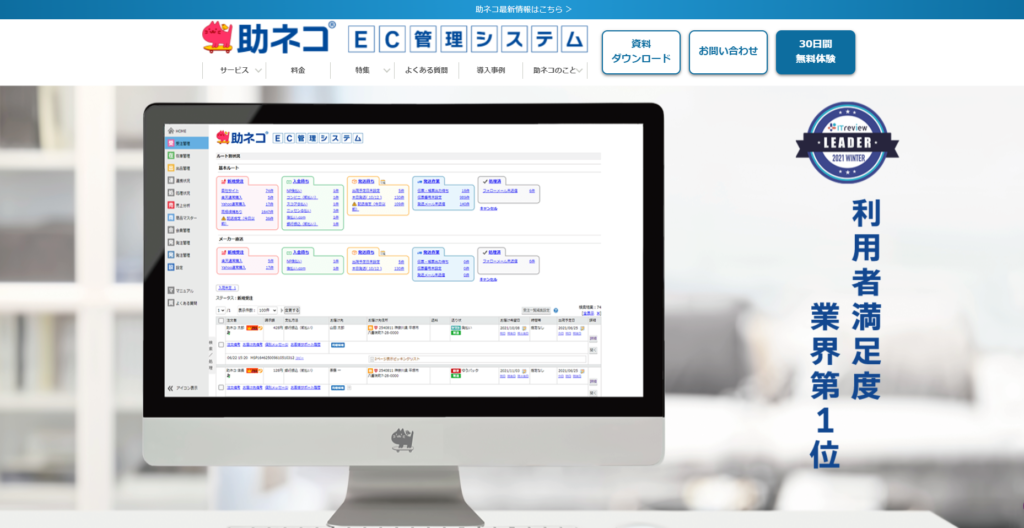Expand the 助ネコのこと menu dropdown

(x=555, y=71)
